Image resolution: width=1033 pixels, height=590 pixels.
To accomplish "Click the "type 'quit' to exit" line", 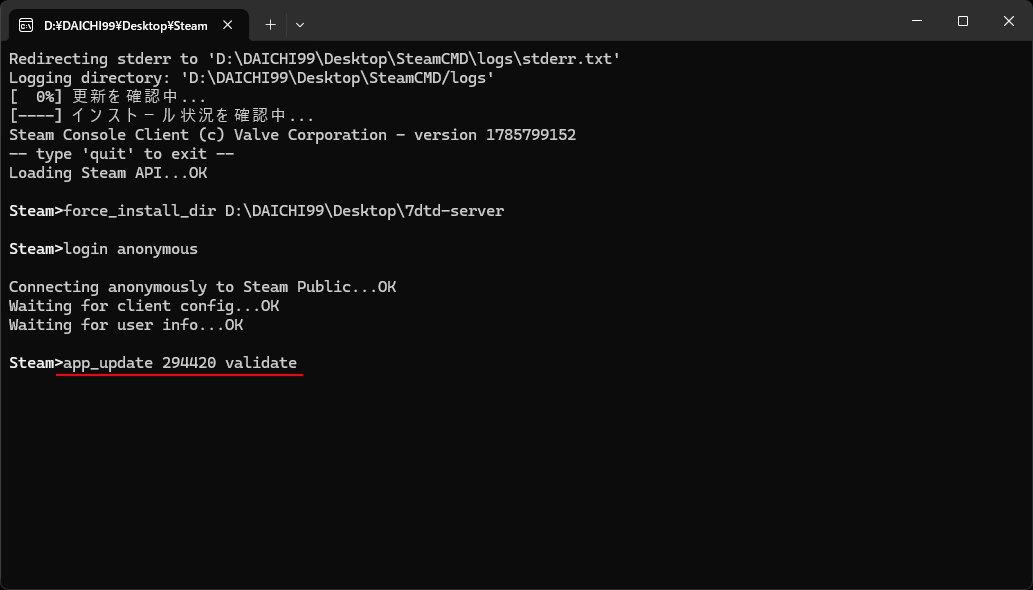I will [121, 154].
